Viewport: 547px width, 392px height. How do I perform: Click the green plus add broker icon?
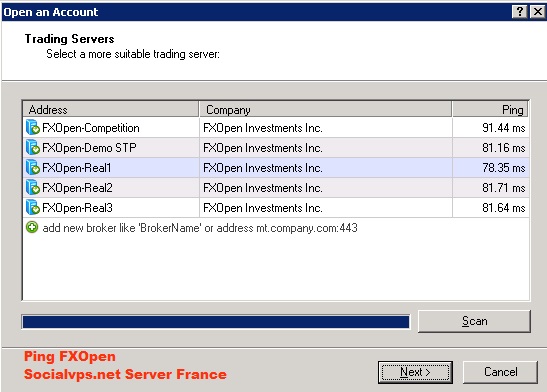click(x=32, y=228)
